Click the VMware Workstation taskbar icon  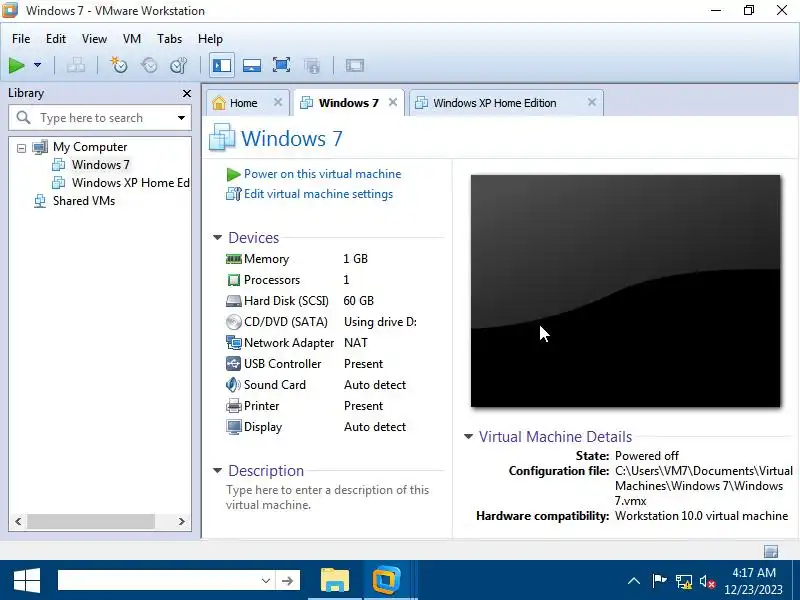point(386,581)
